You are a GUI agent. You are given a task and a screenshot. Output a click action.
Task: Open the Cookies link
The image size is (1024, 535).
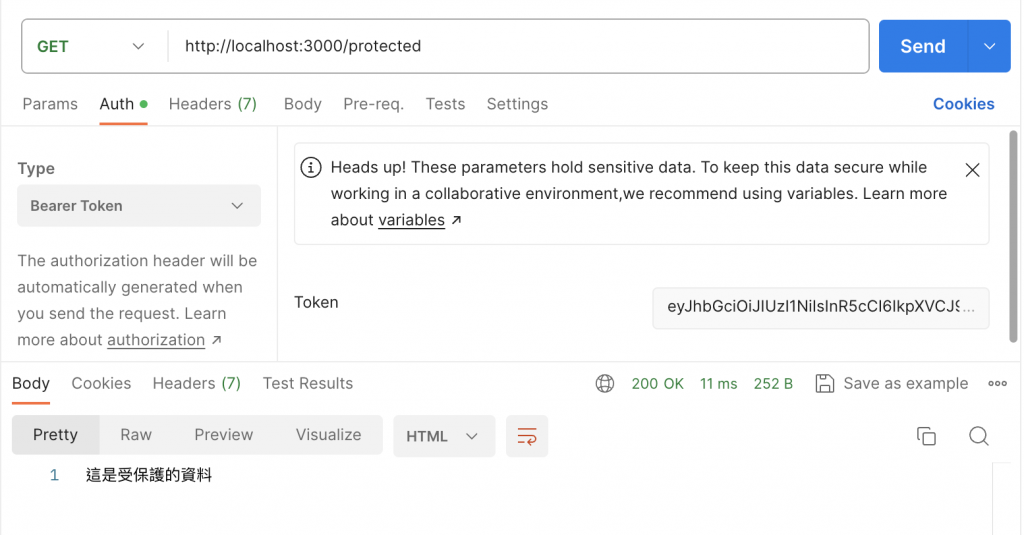(963, 104)
